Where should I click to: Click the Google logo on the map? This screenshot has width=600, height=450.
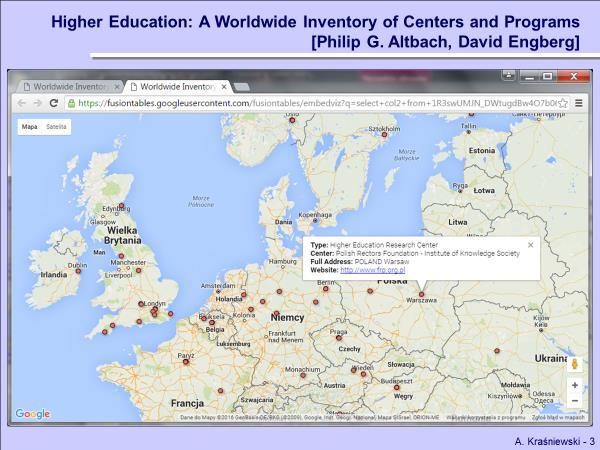[x=33, y=414]
